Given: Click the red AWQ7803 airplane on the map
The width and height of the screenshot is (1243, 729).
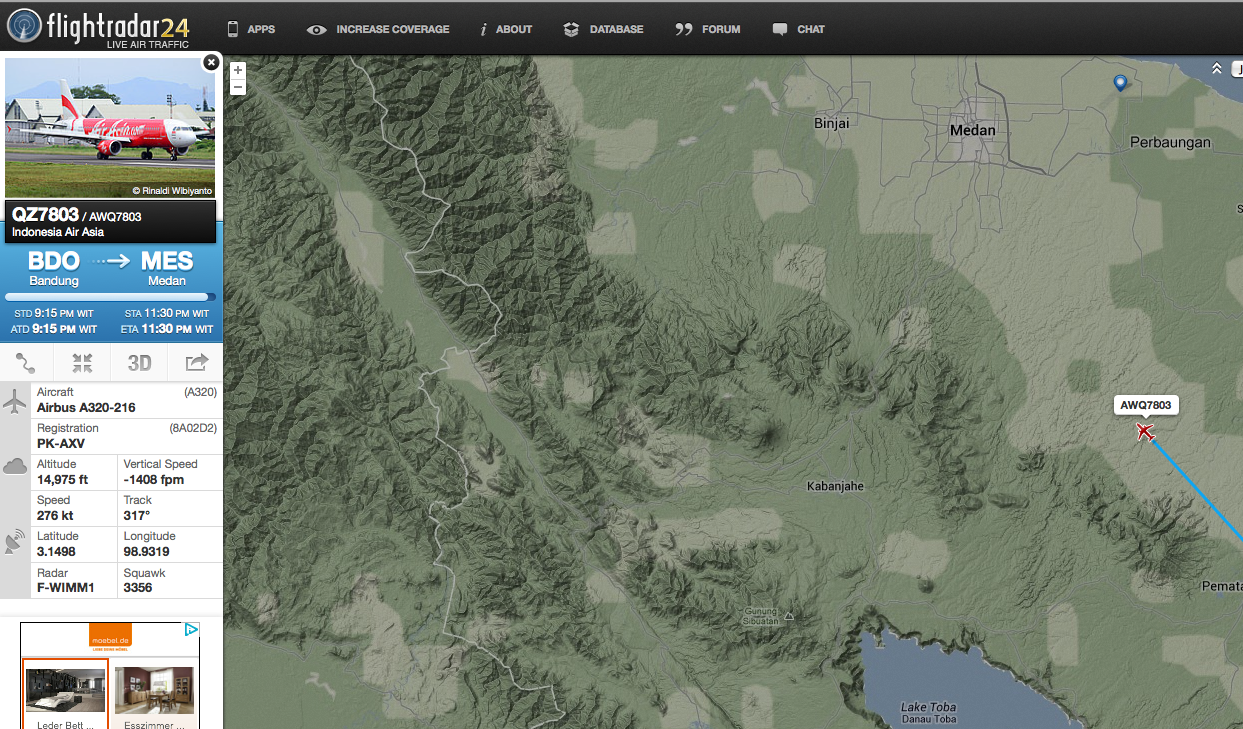Looking at the screenshot, I should click(1145, 432).
